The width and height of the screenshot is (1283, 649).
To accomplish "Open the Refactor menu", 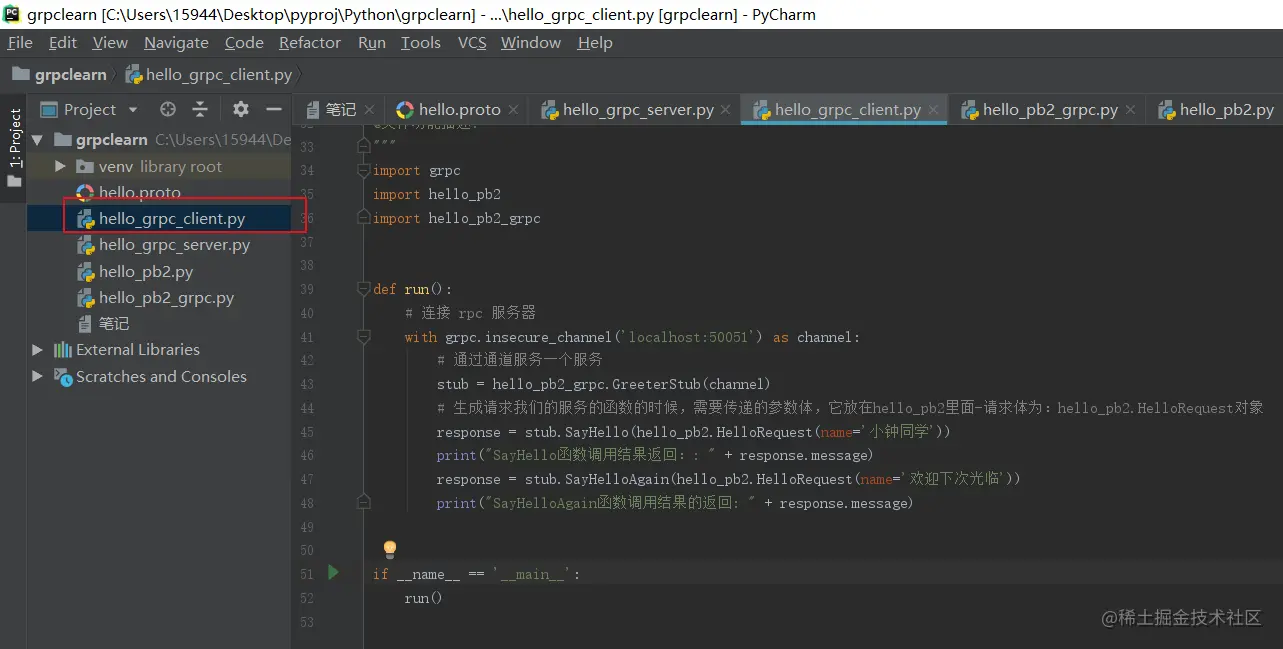I will [x=310, y=43].
